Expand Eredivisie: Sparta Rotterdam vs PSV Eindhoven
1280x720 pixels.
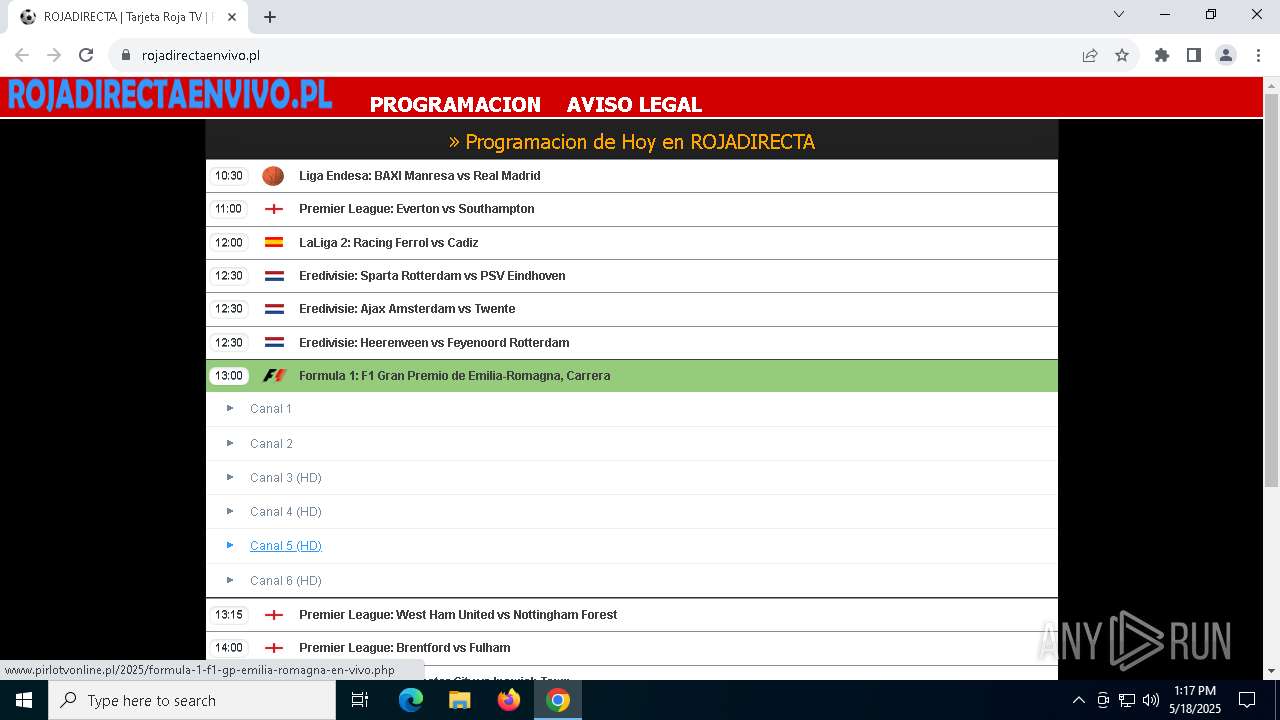tap(632, 276)
